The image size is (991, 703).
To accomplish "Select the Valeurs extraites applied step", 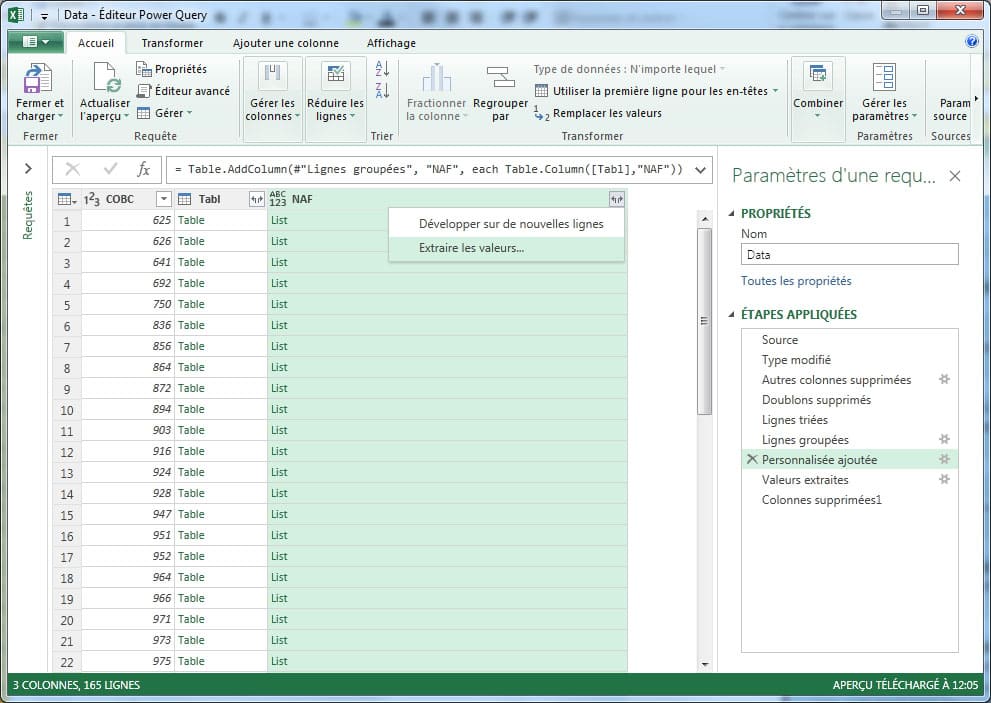I will coord(805,480).
